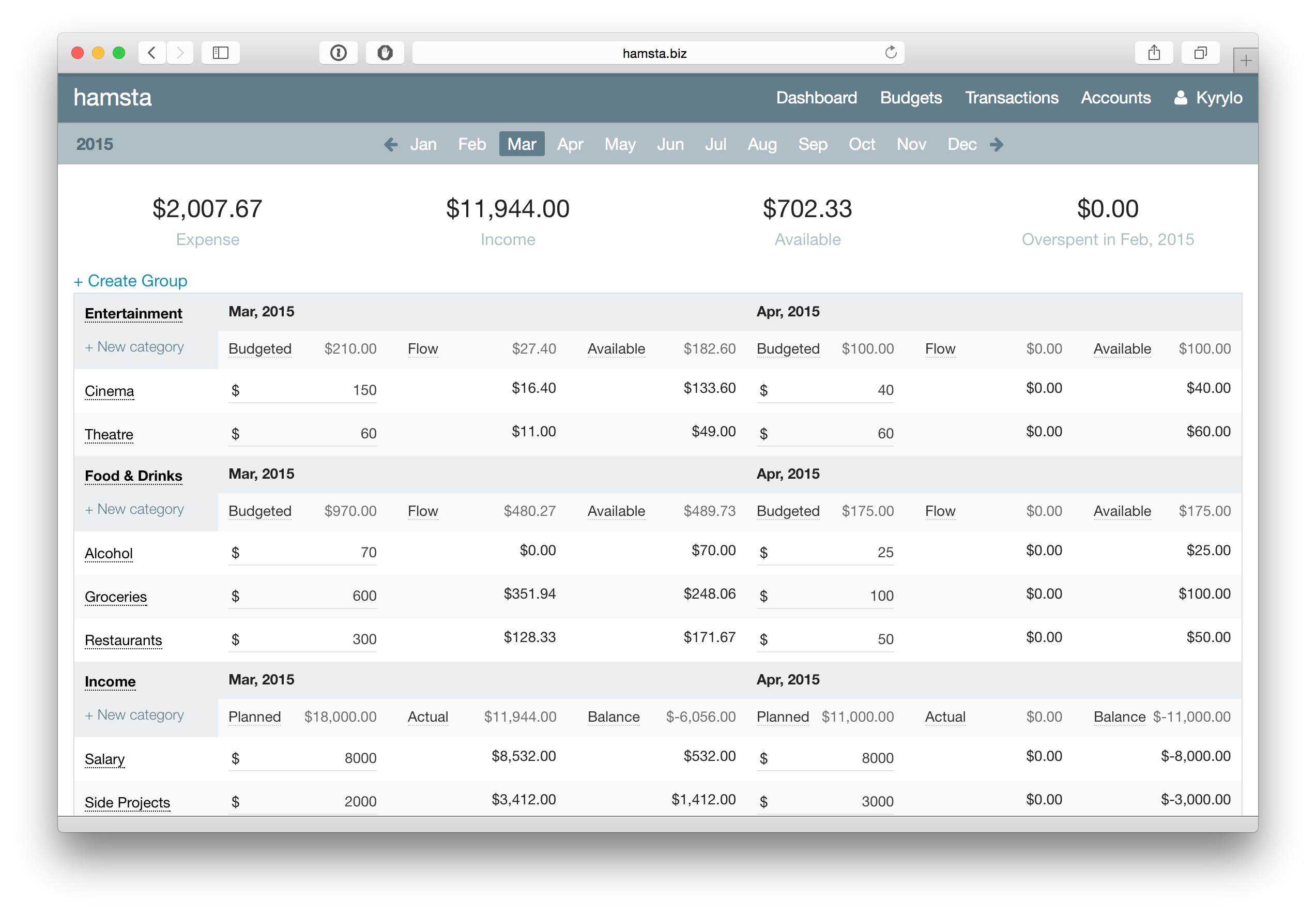The image size is (1316, 915).
Task: Click the 1Password extension icon
Action: pos(338,53)
